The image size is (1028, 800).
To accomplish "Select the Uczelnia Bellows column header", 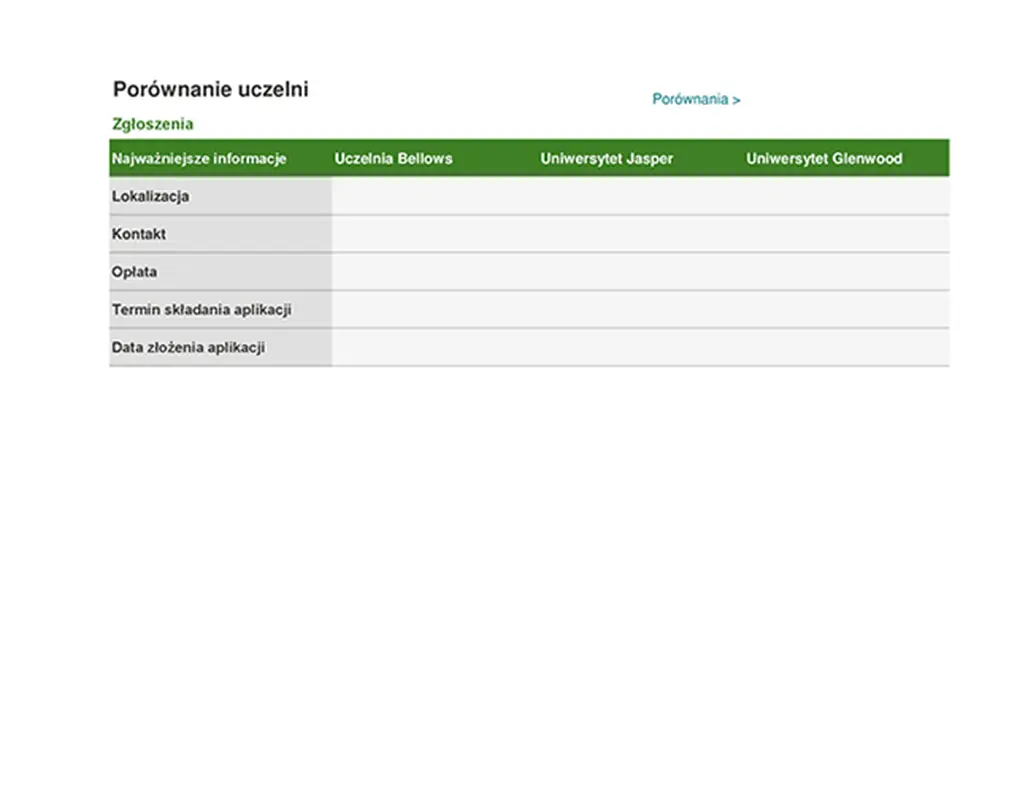I will point(393,159).
